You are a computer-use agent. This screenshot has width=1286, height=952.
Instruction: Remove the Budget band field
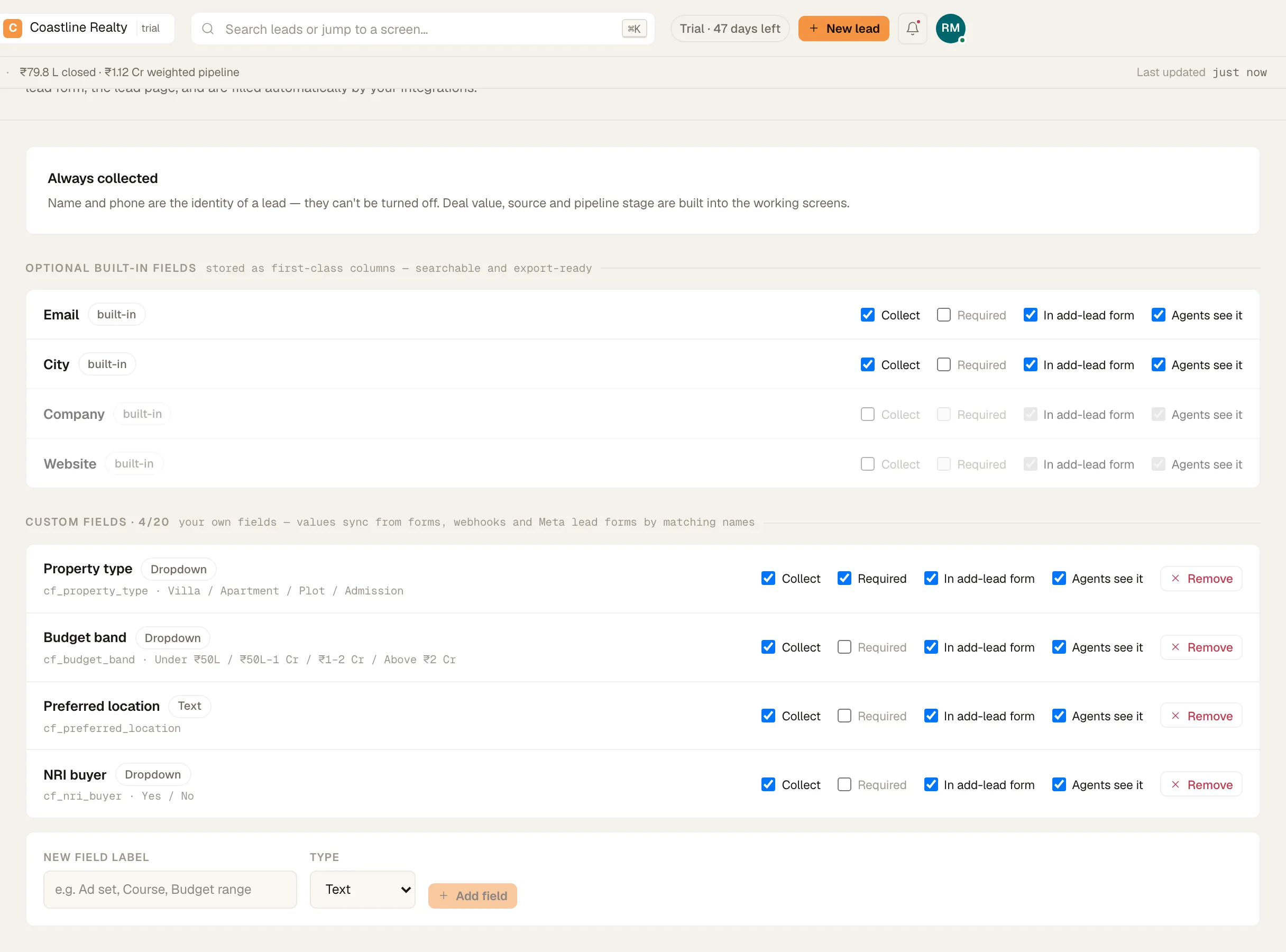click(1201, 647)
